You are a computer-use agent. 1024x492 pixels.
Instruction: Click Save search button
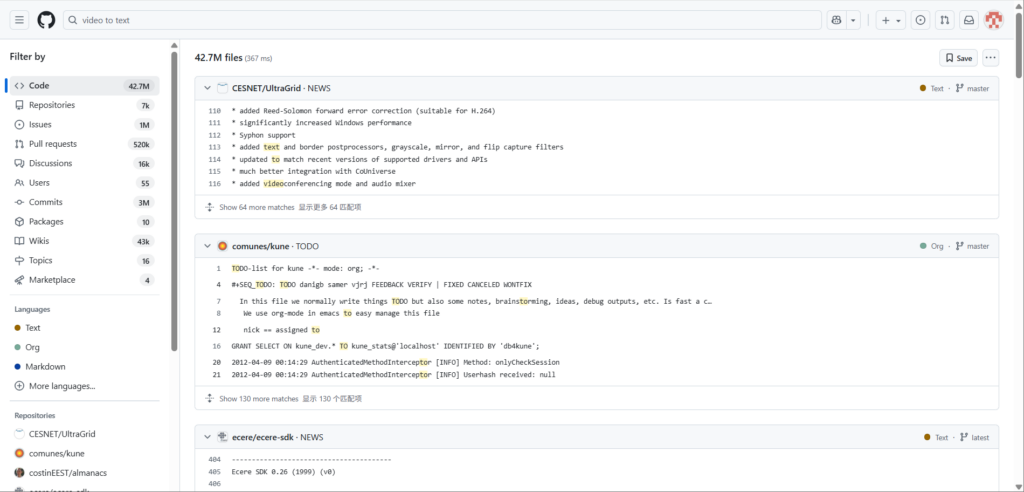tap(958, 58)
